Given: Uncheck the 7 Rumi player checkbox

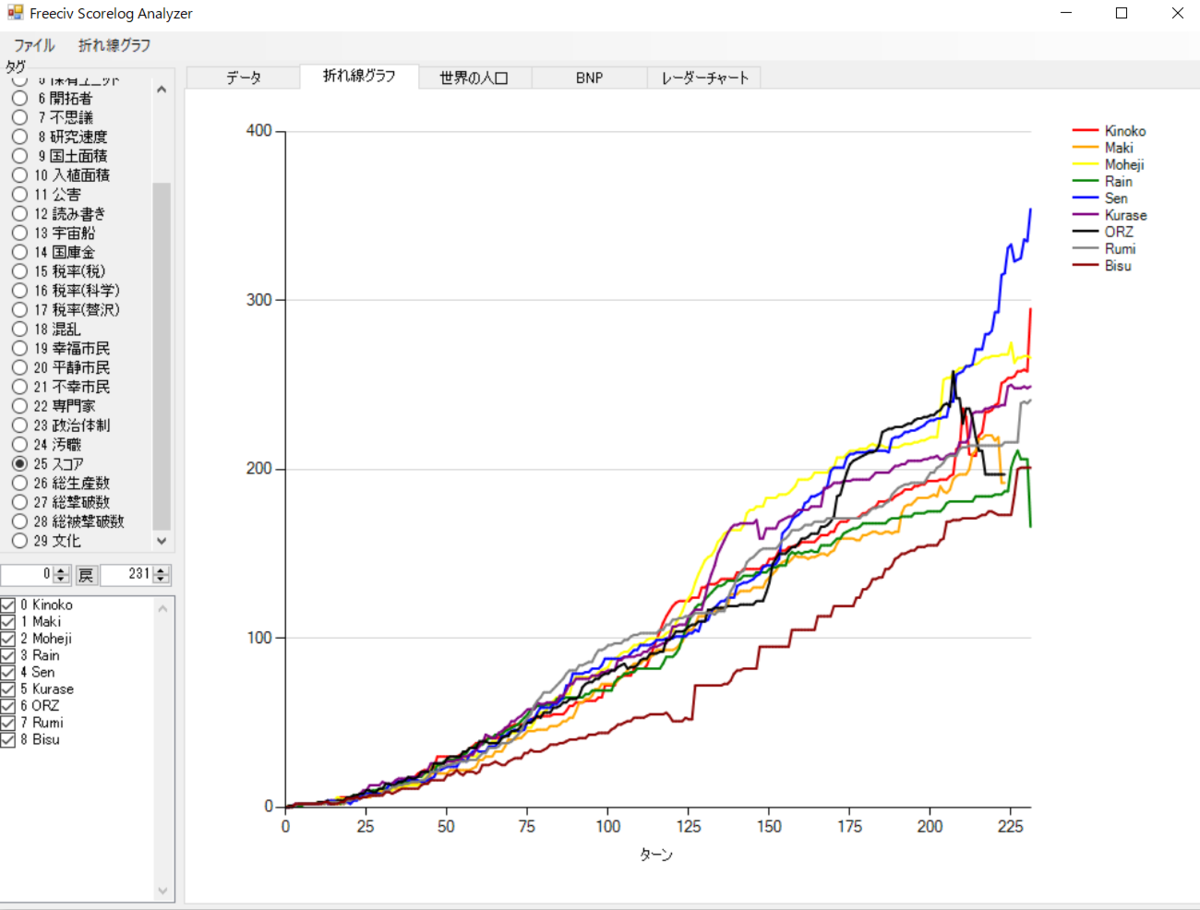Looking at the screenshot, I should pyautogui.click(x=8, y=723).
